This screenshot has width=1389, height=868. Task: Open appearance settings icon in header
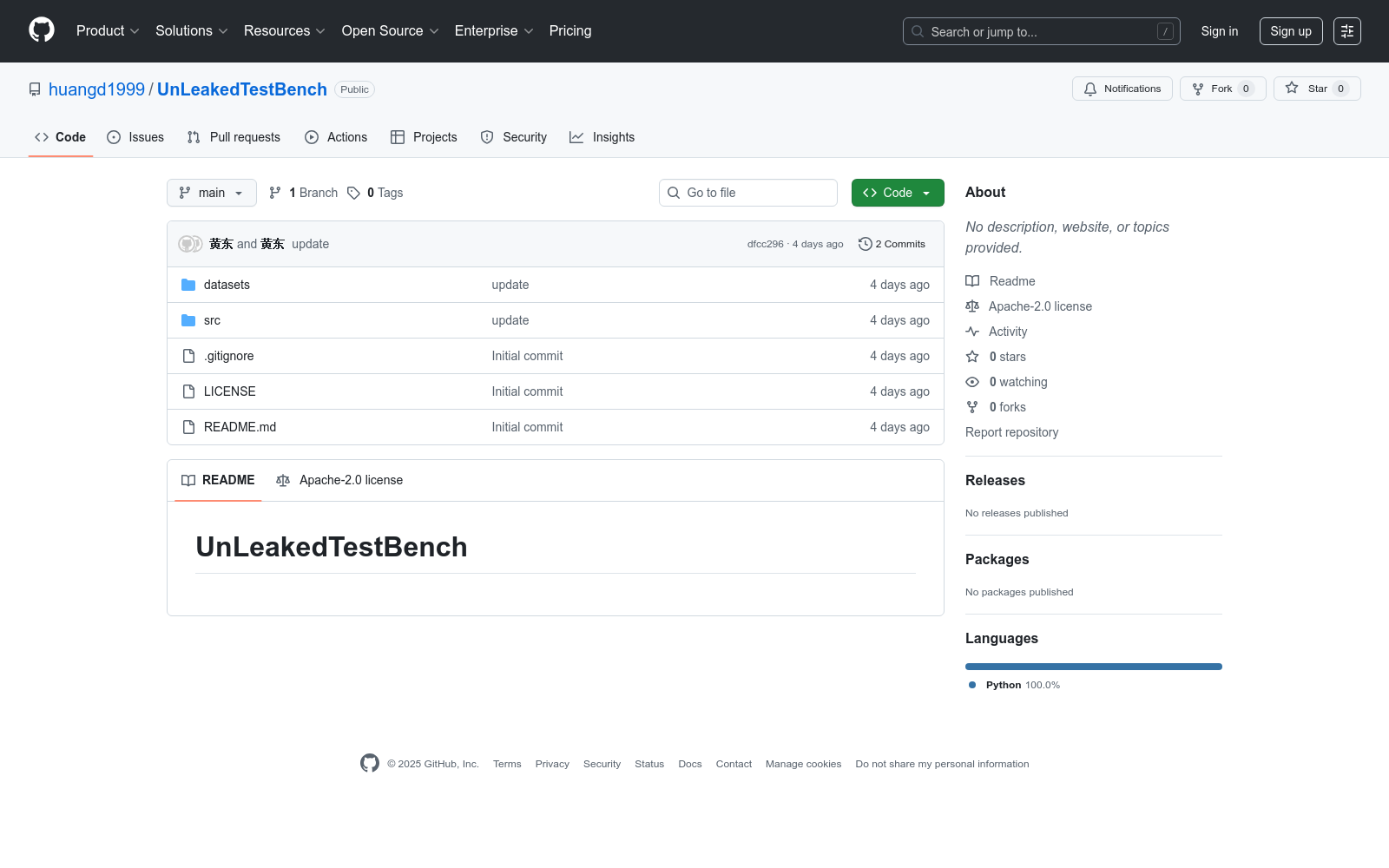click(x=1347, y=31)
